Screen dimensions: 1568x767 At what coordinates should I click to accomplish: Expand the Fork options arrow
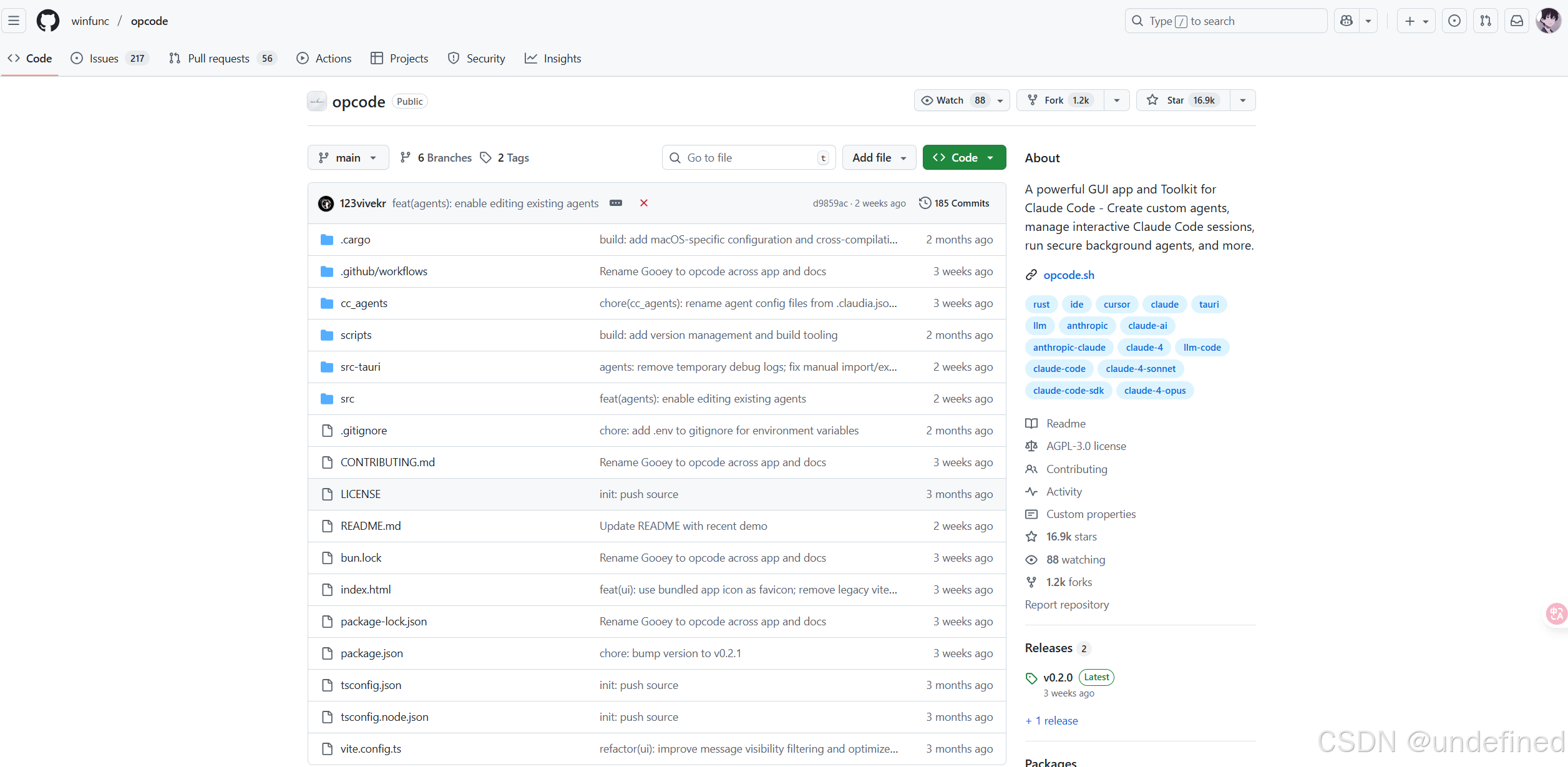tap(1117, 100)
